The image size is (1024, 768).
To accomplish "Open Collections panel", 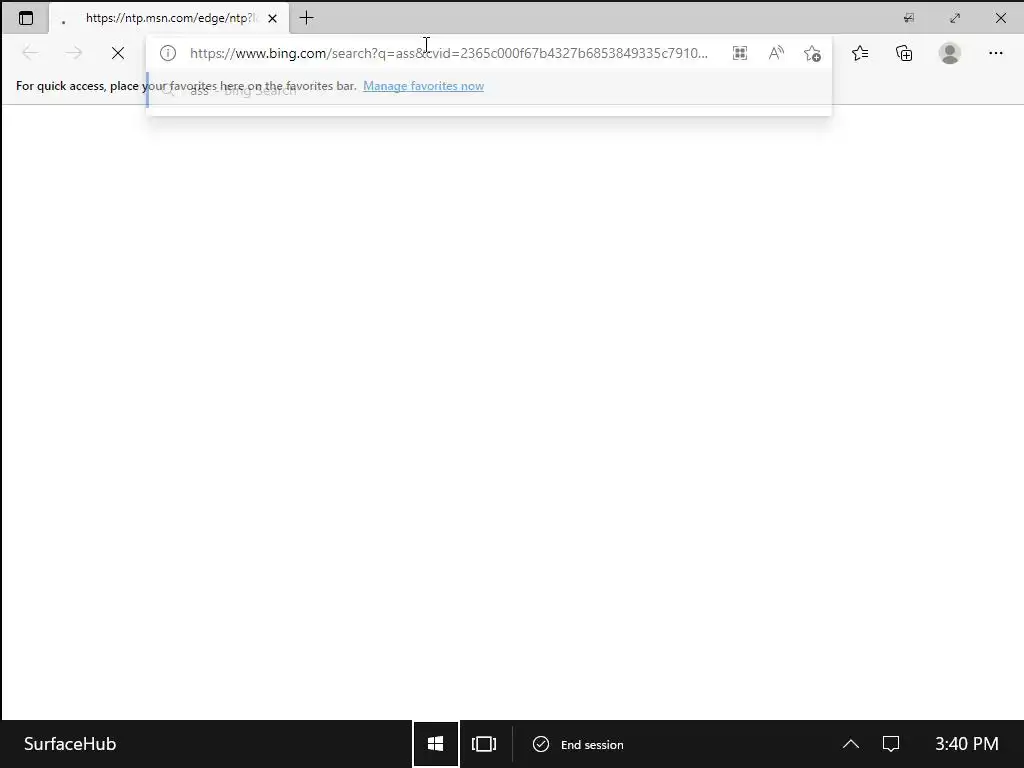I will click(904, 53).
